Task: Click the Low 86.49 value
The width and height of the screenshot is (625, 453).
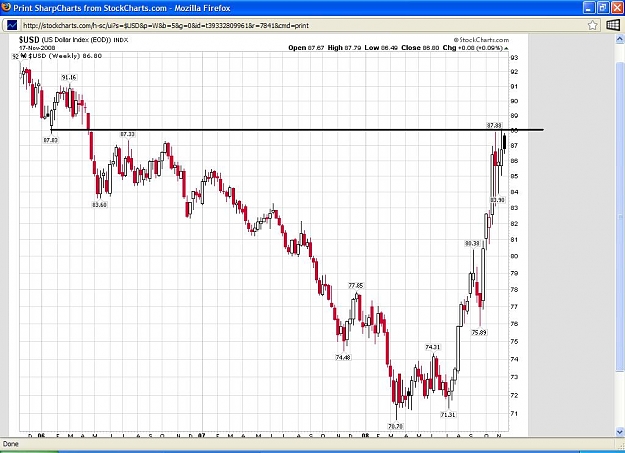Action: (x=381, y=48)
